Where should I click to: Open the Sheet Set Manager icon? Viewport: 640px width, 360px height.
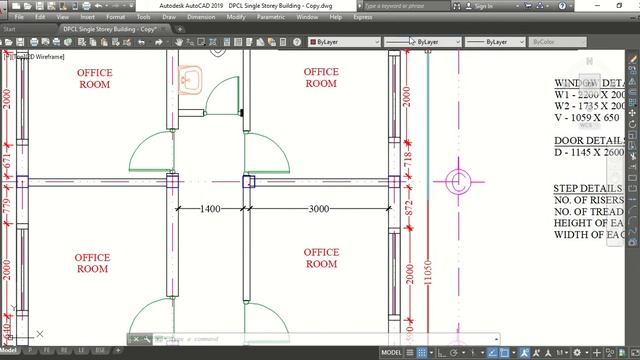pos(260,42)
